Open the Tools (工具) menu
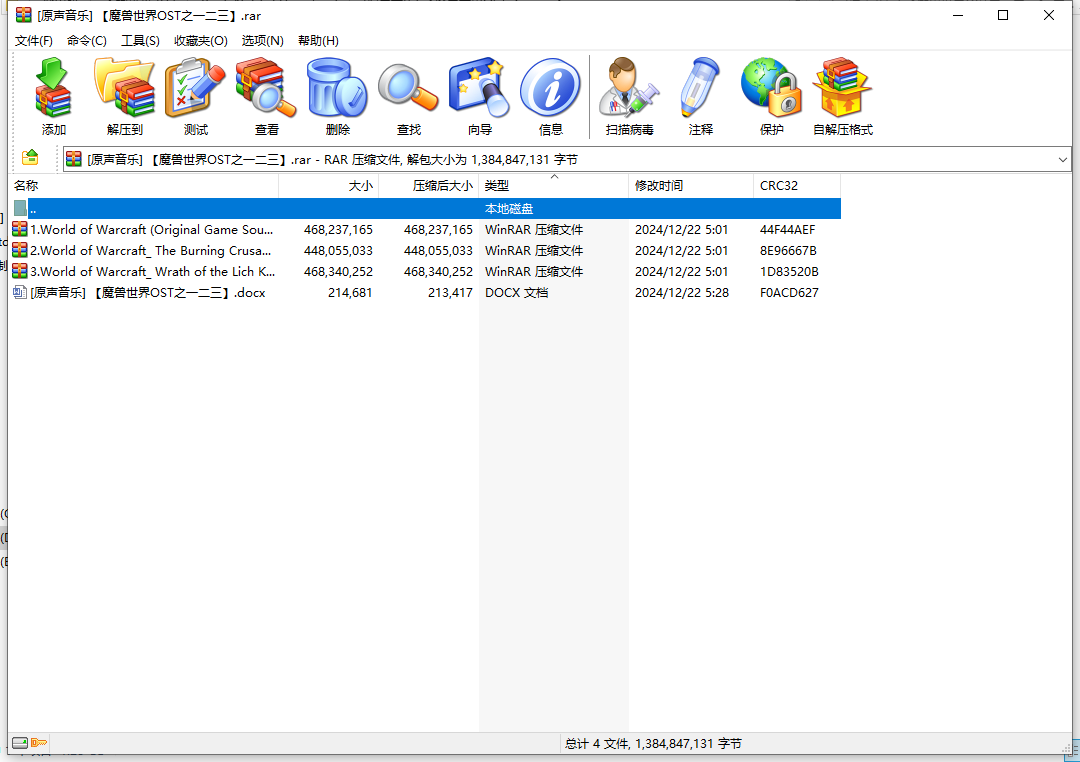Viewport: 1080px width, 762px height. [141, 41]
